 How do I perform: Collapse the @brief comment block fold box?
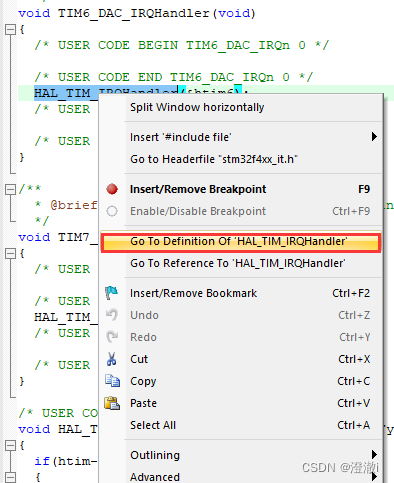(10, 190)
